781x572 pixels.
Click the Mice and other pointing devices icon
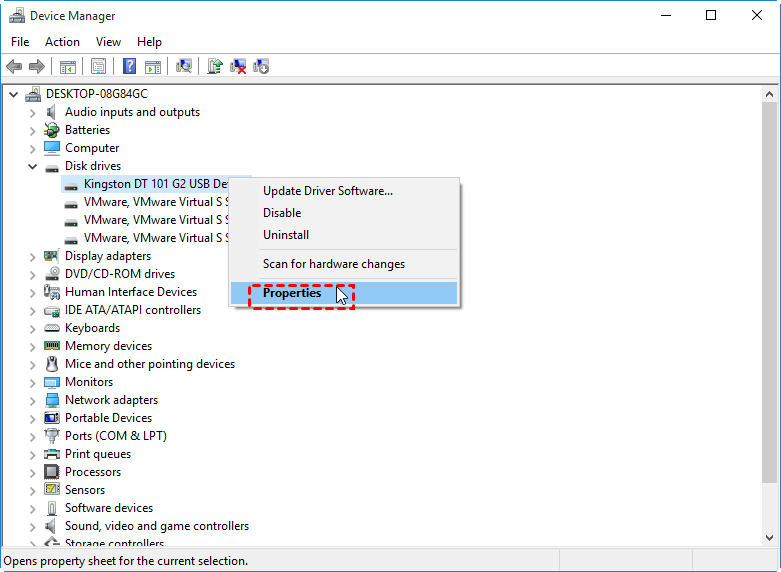(52, 364)
